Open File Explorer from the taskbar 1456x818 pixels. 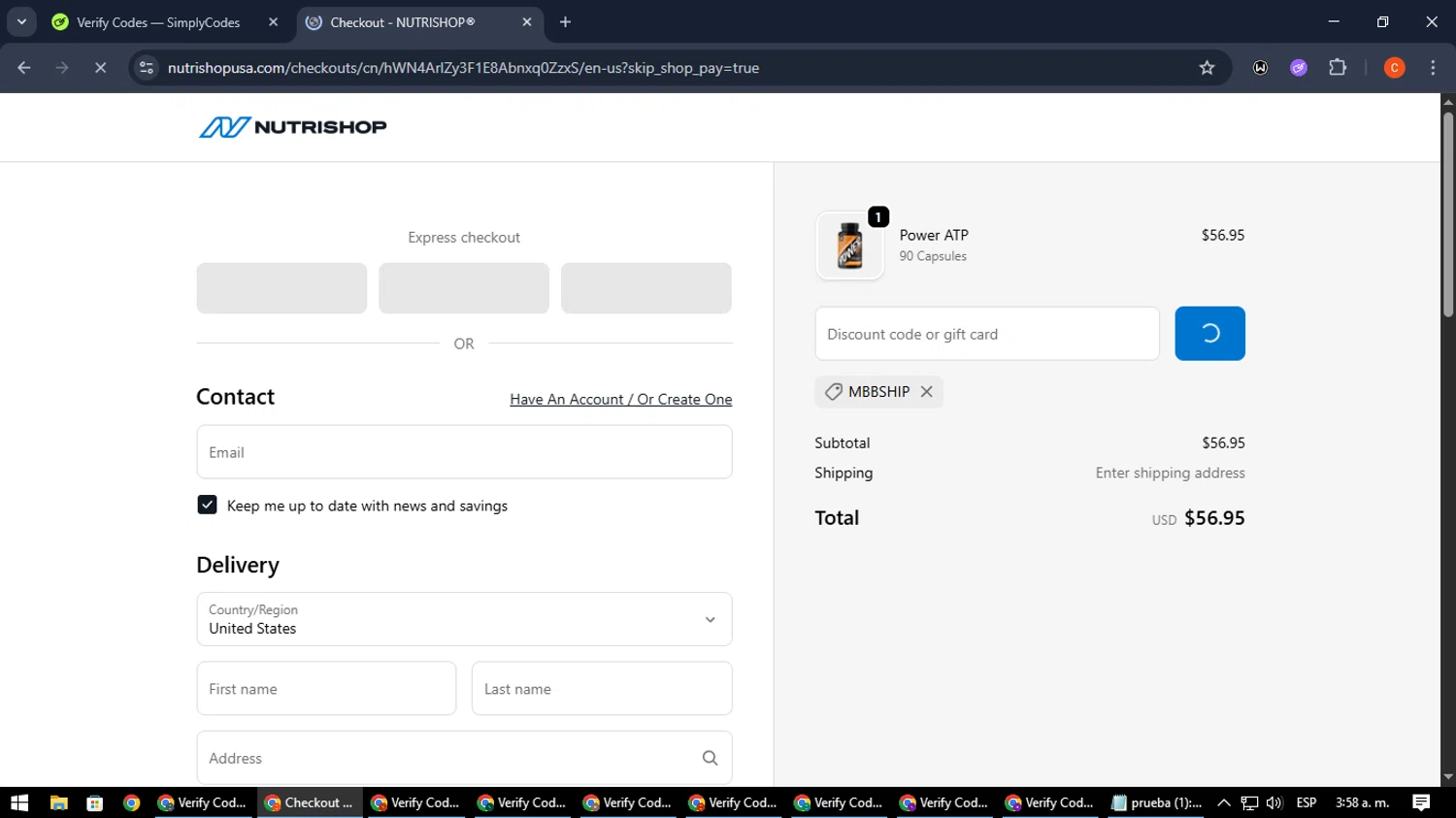tap(58, 802)
